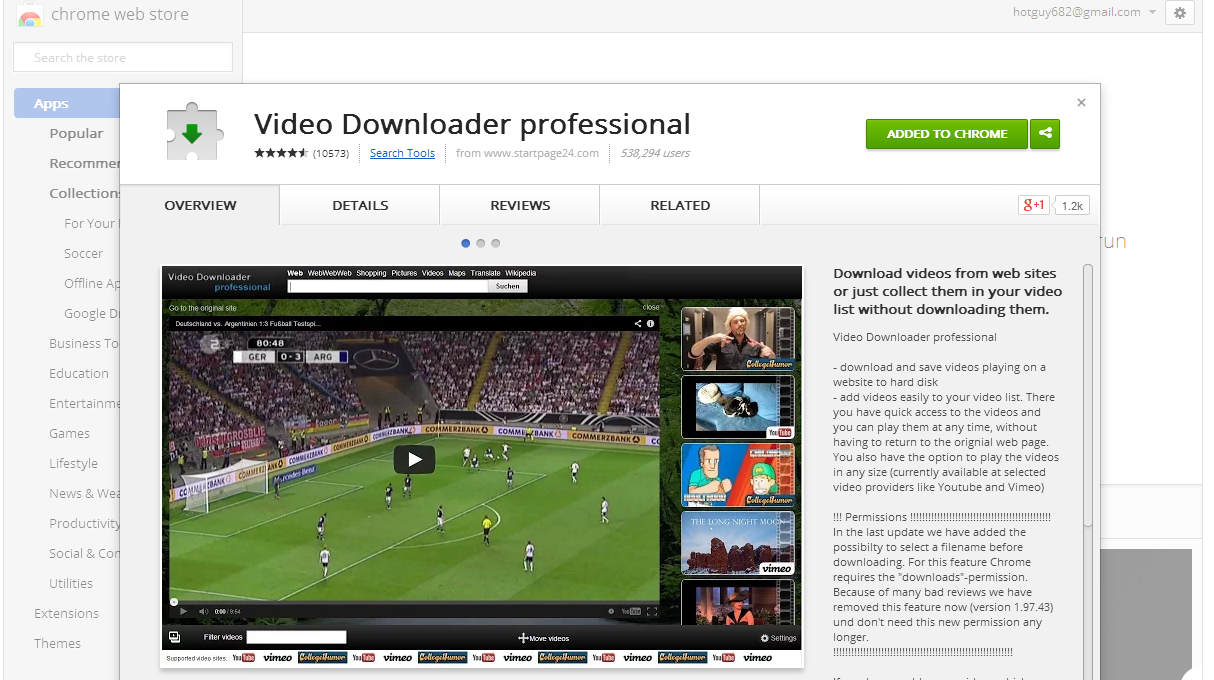Click the star rating of the extension

click(281, 153)
